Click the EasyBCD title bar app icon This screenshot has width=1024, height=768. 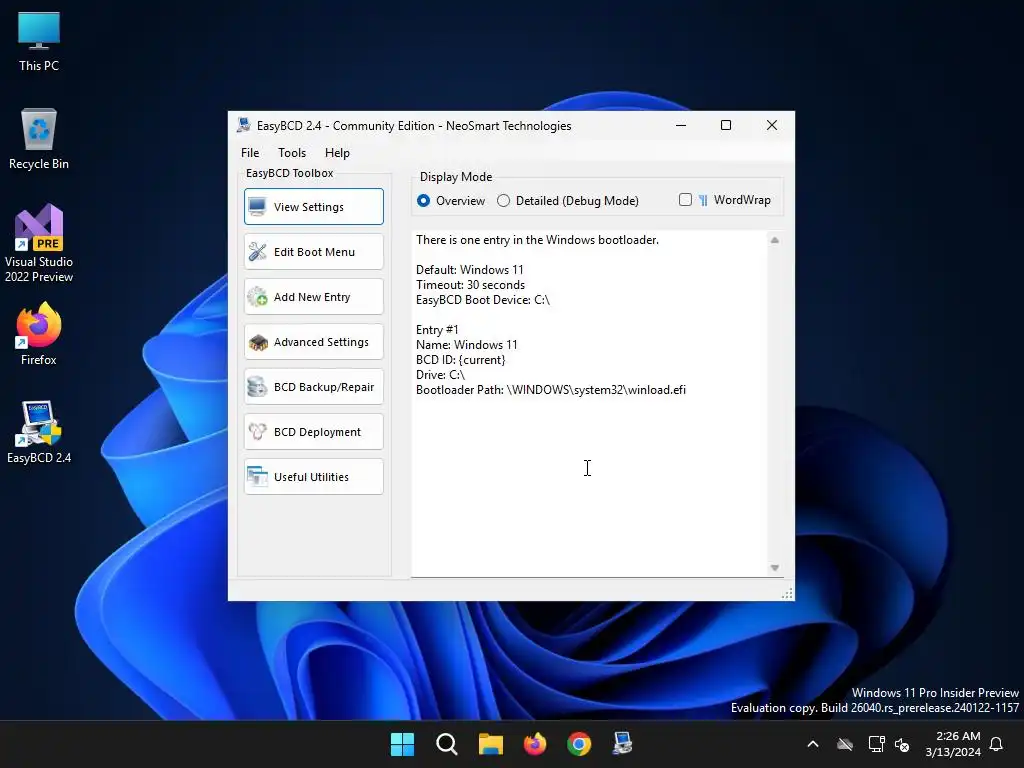(x=244, y=125)
